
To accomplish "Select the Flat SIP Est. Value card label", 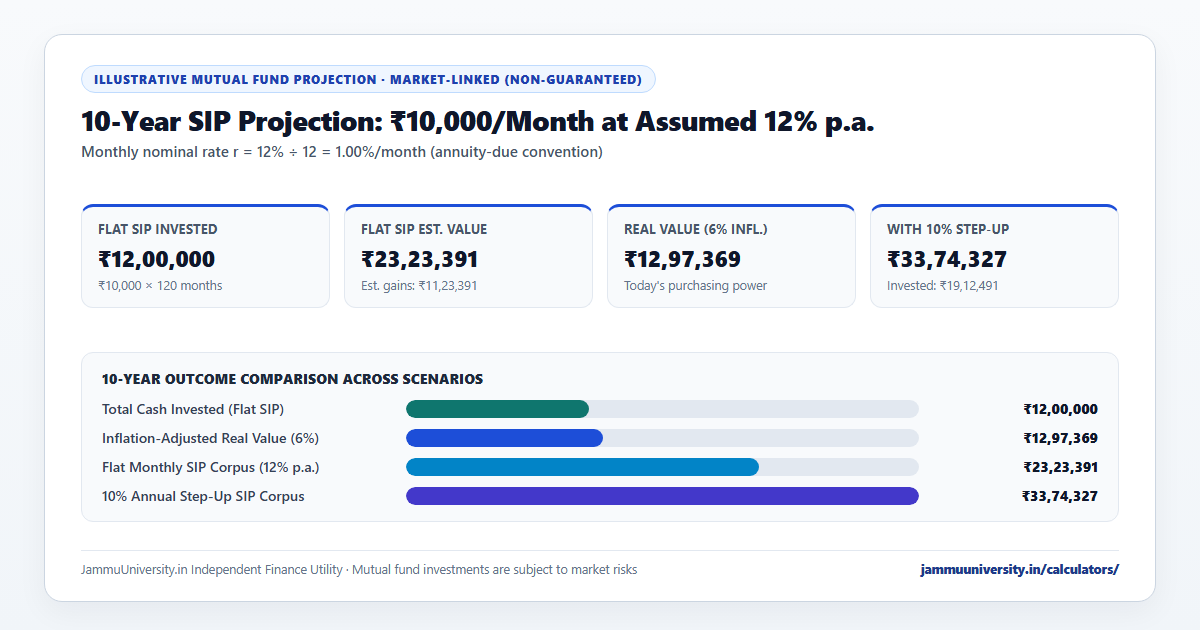I will click(x=424, y=229).
